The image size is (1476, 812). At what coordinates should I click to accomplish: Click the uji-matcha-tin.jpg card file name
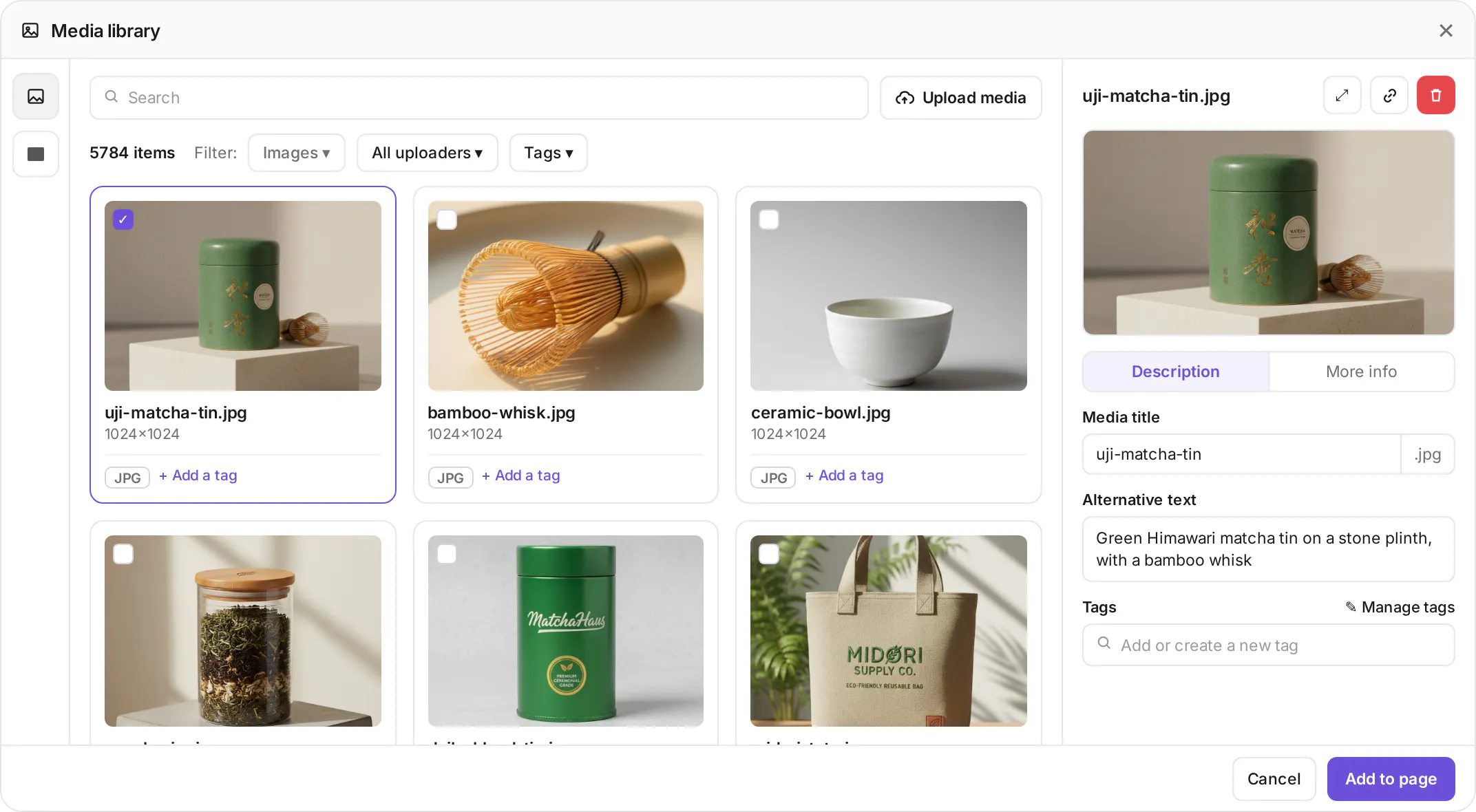pos(176,413)
